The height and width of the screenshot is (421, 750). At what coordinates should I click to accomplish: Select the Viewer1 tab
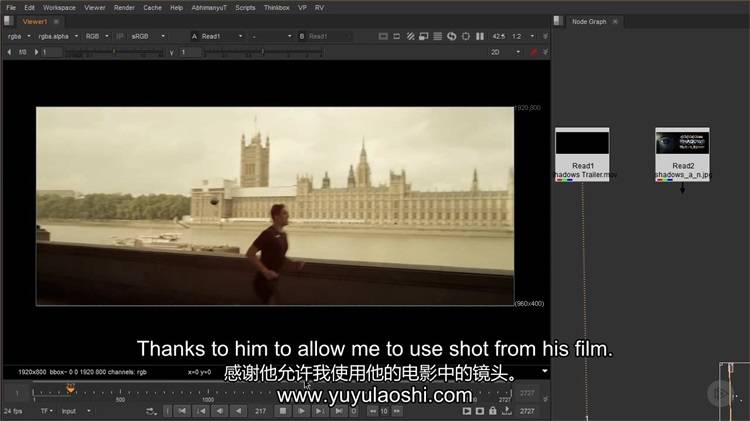click(35, 22)
